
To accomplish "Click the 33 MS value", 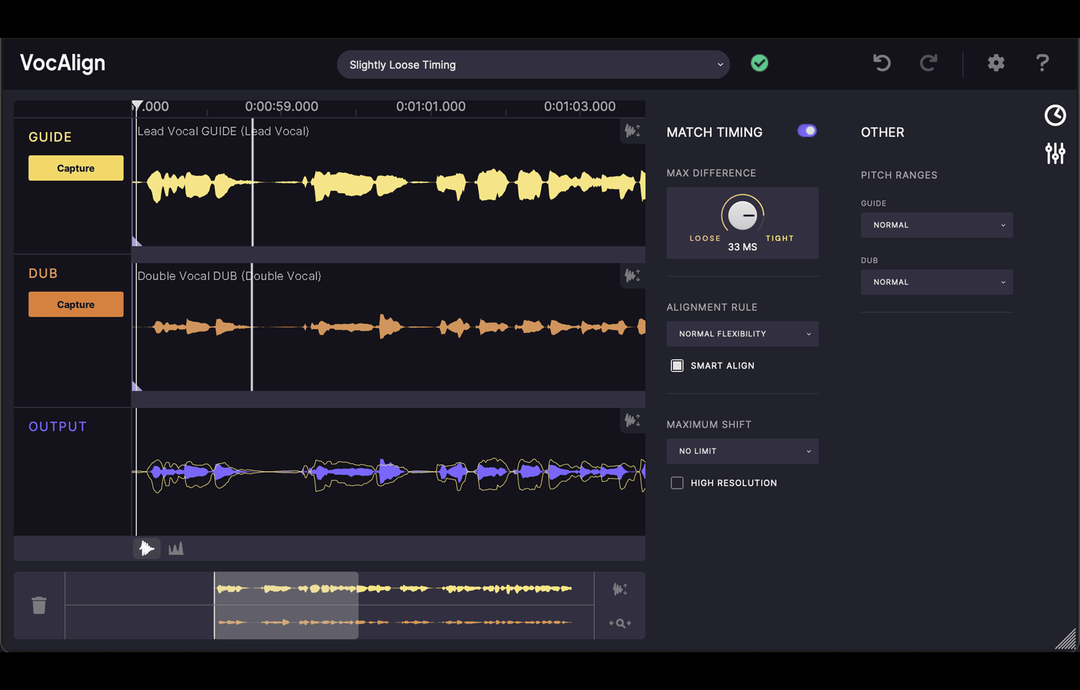I will pyautogui.click(x=742, y=247).
